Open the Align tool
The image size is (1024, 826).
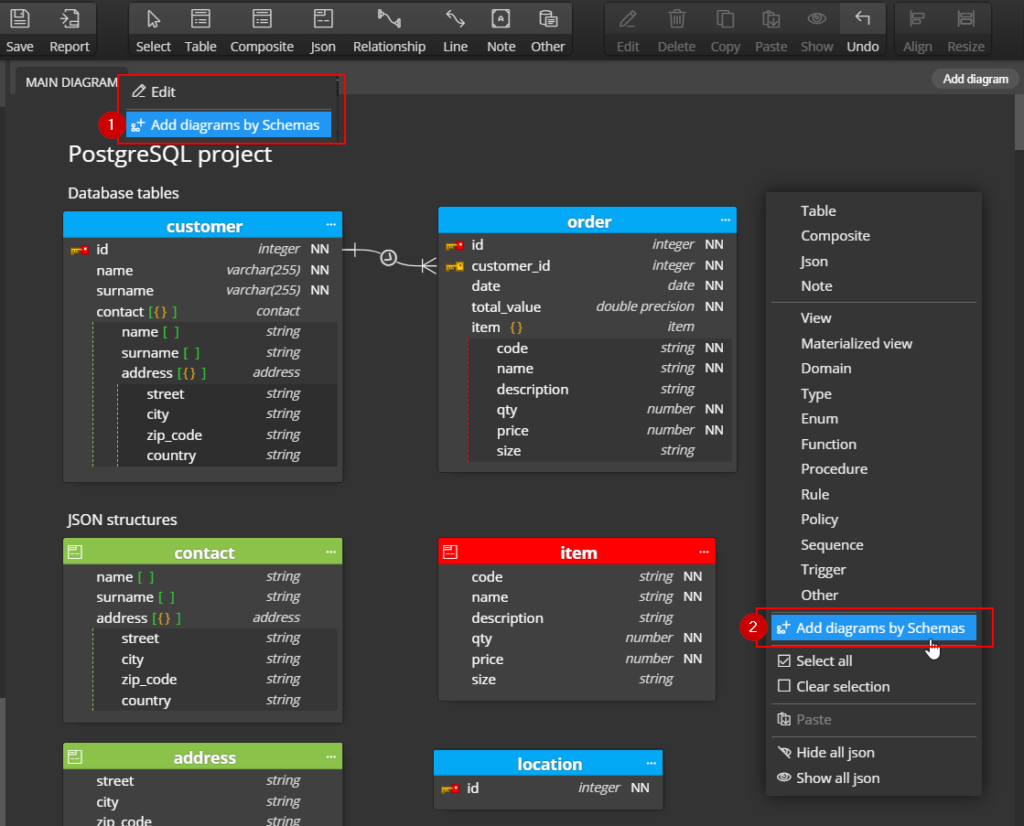[x=917, y=30]
